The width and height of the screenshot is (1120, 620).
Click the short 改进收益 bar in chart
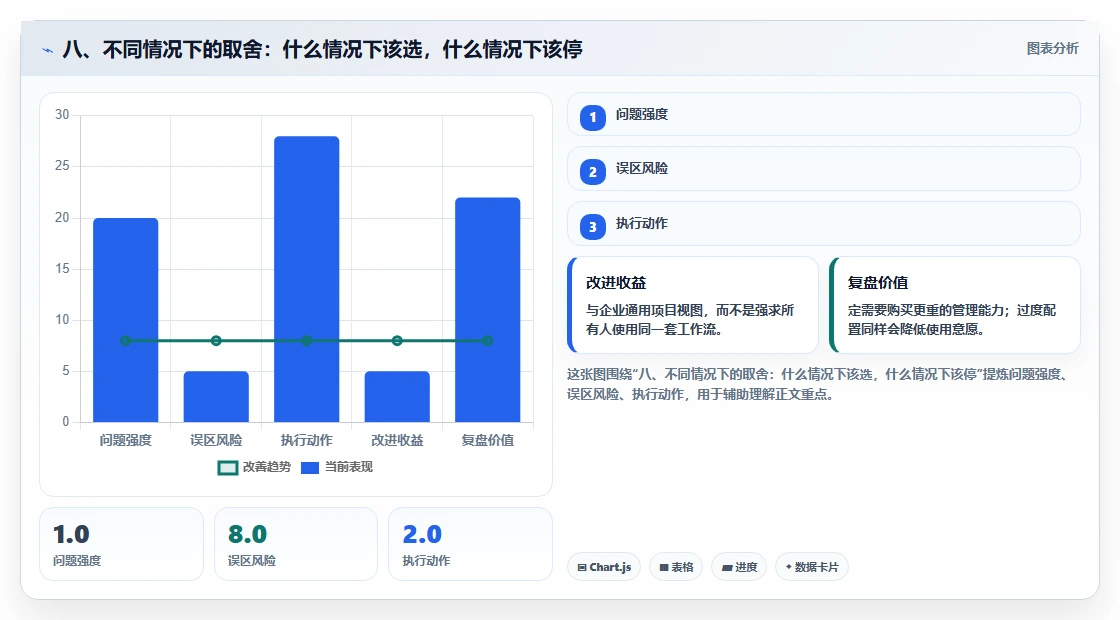pyautogui.click(x=397, y=396)
